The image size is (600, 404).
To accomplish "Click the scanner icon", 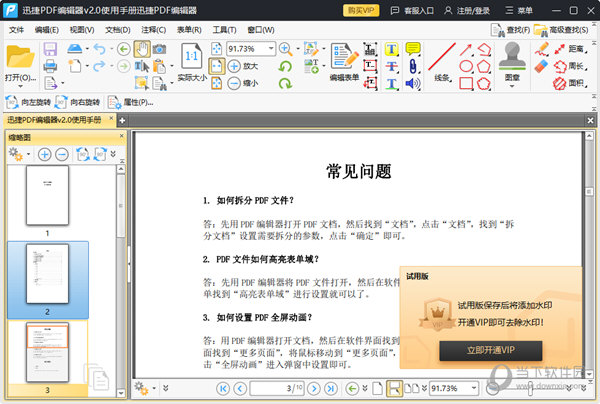I will coord(75,49).
